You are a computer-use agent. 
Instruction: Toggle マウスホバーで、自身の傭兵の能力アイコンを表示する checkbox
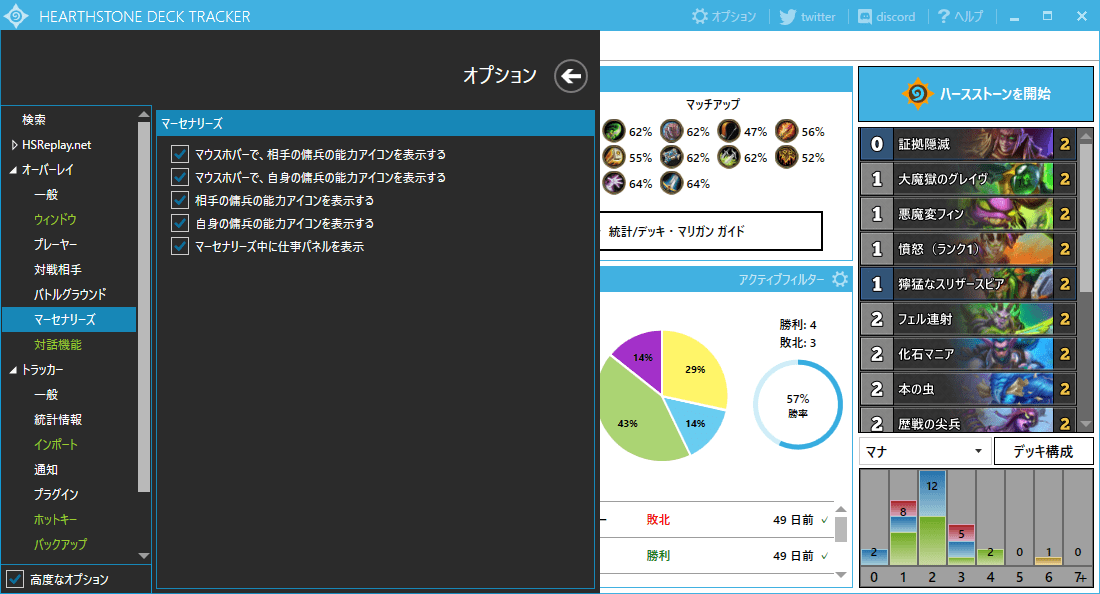(180, 177)
